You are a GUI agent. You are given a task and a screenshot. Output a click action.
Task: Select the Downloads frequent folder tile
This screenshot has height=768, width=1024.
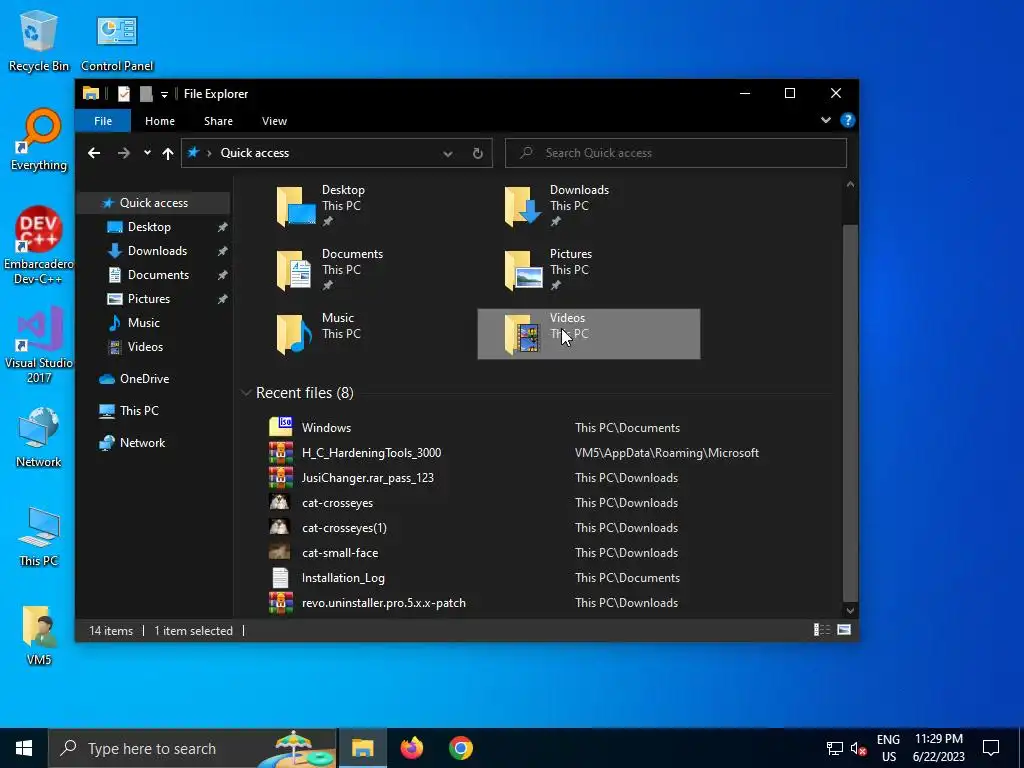tap(588, 206)
